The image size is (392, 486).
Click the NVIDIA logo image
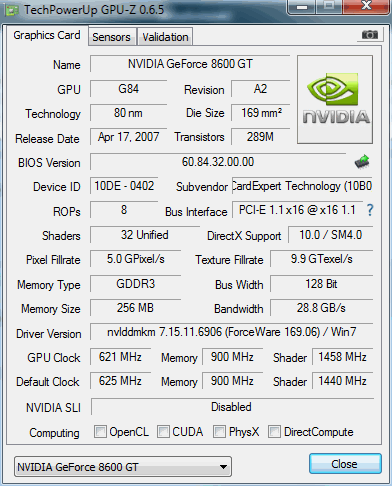335,100
